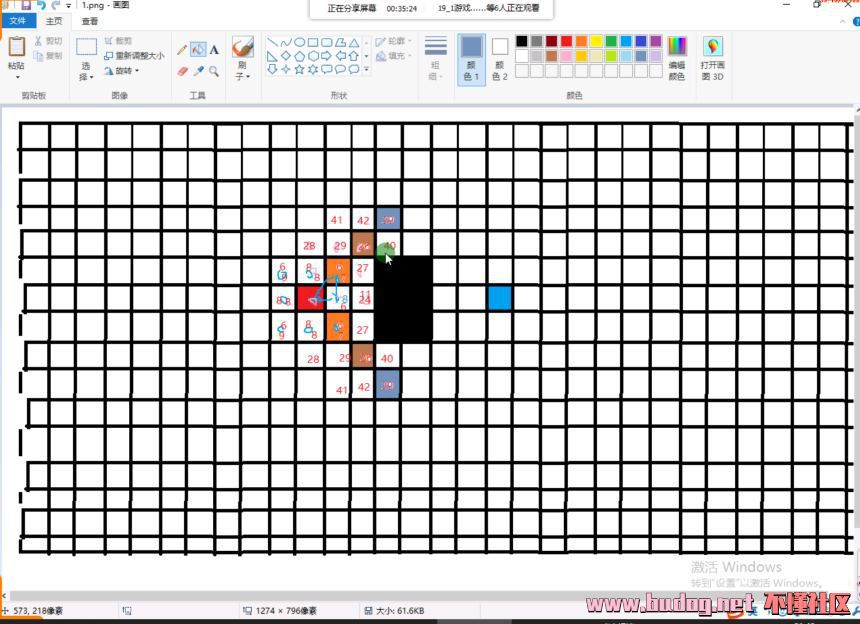Click the Save icon in title bar
This screenshot has height=624, width=860.
25,5
